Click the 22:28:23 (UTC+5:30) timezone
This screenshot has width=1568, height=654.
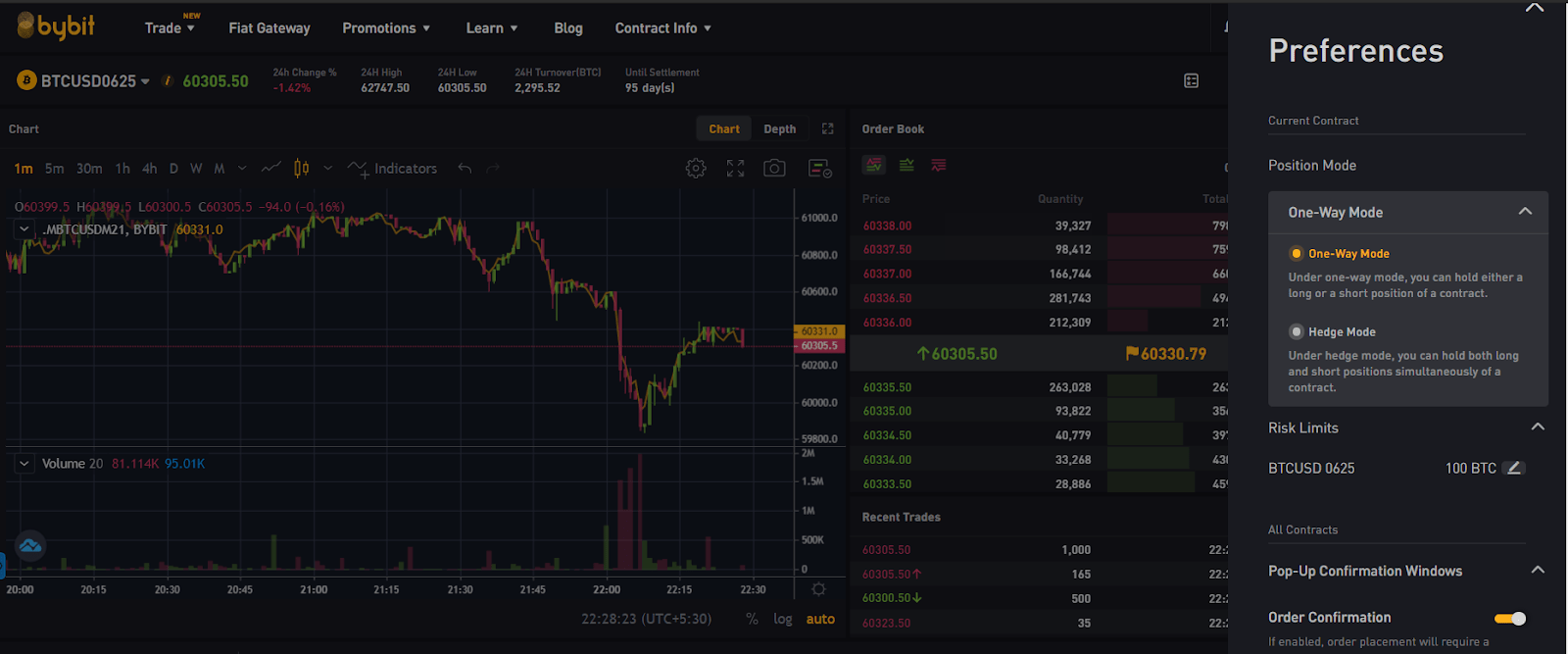pyautogui.click(x=647, y=619)
